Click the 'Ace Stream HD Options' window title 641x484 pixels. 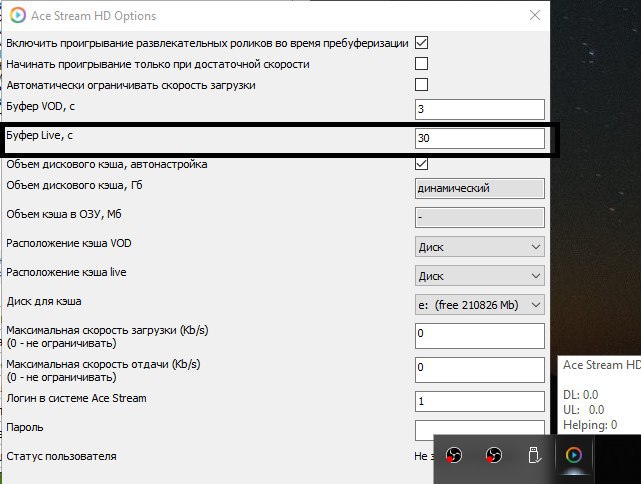point(94,16)
